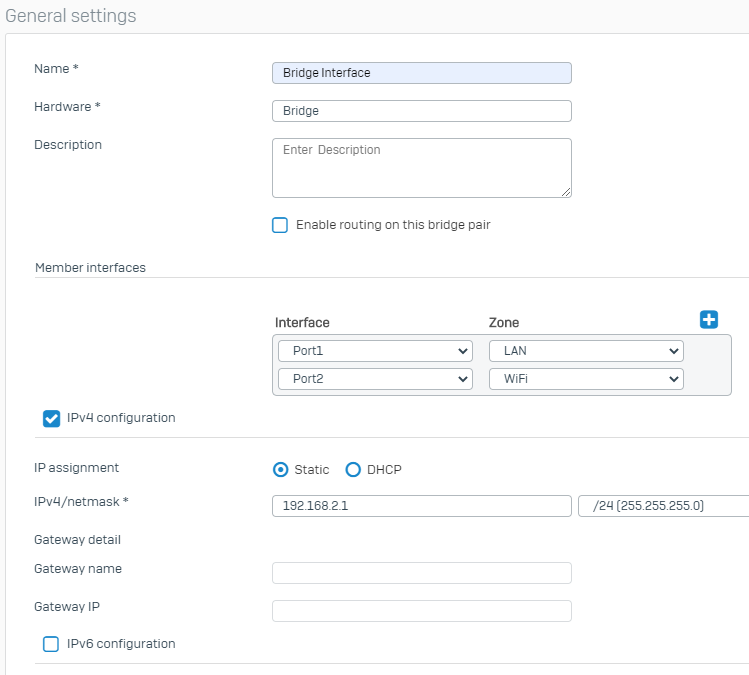Viewport: 749px width, 675px height.
Task: Enable the IPv6 configuration checkbox
Action: click(51, 644)
